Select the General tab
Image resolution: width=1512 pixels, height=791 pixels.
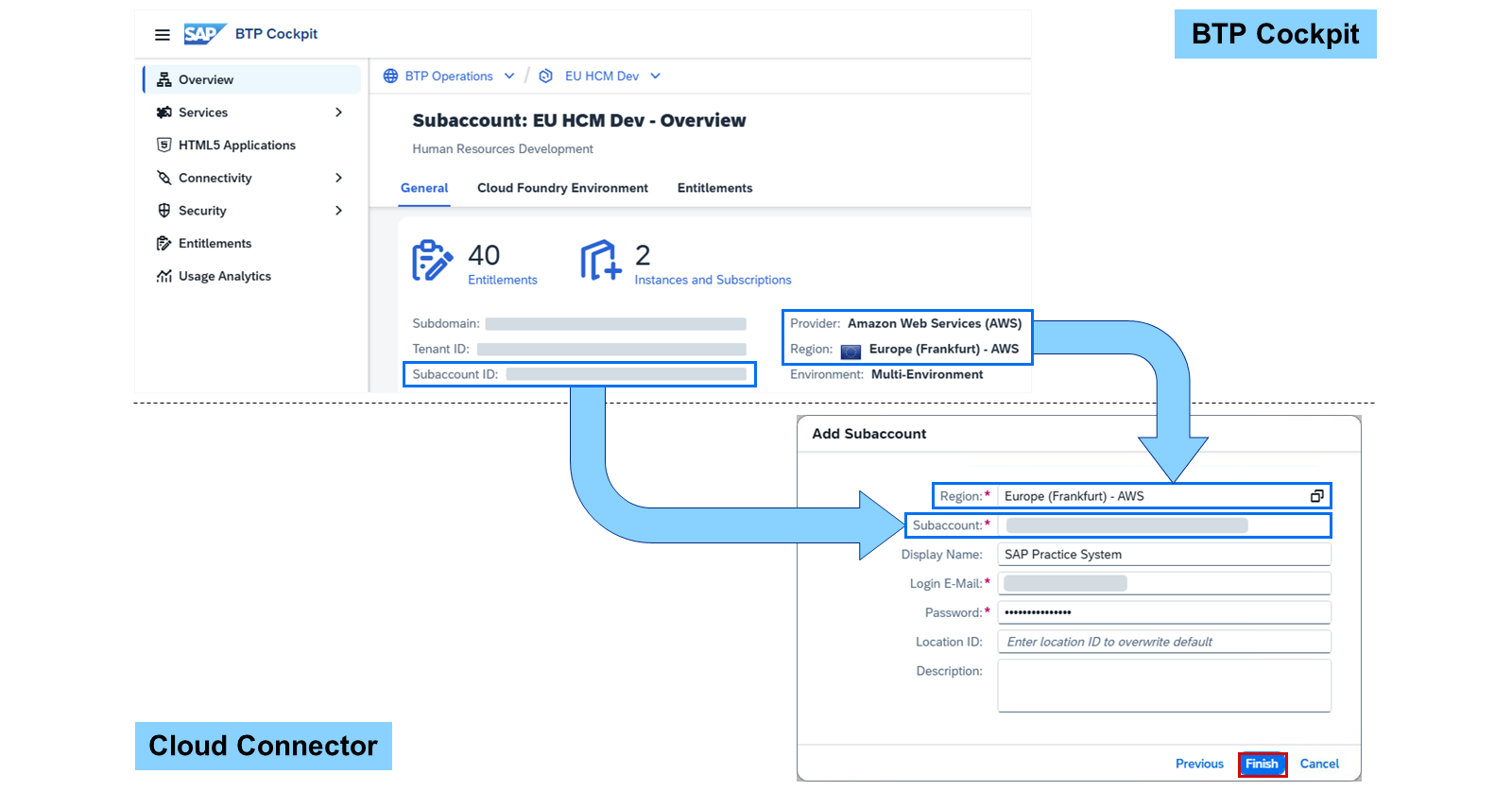pos(424,188)
